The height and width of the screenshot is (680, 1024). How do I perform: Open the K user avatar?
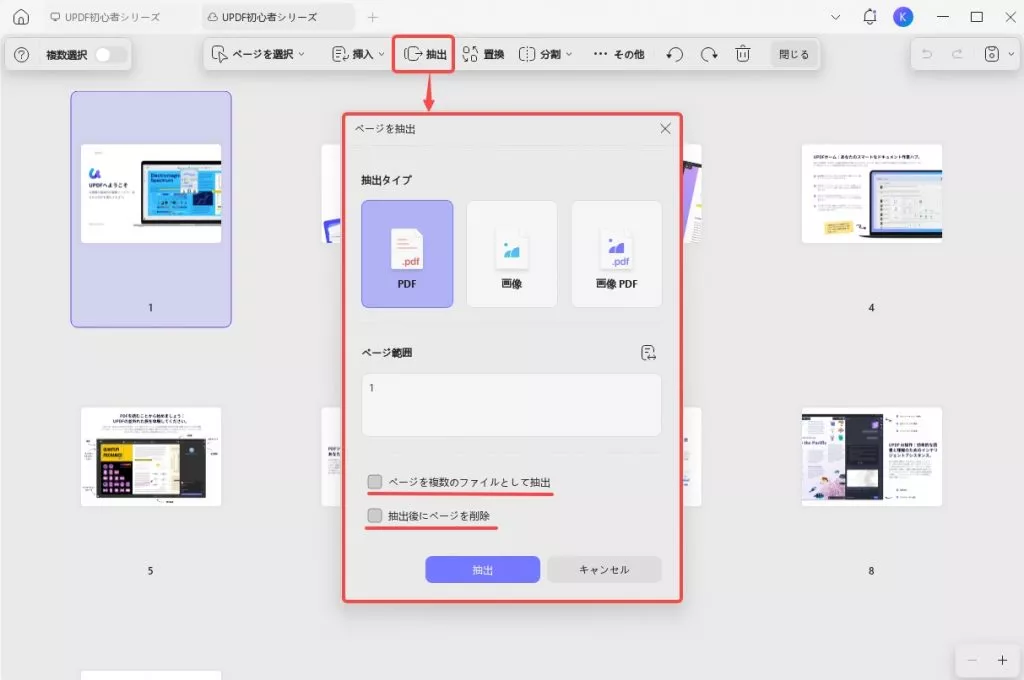903,17
